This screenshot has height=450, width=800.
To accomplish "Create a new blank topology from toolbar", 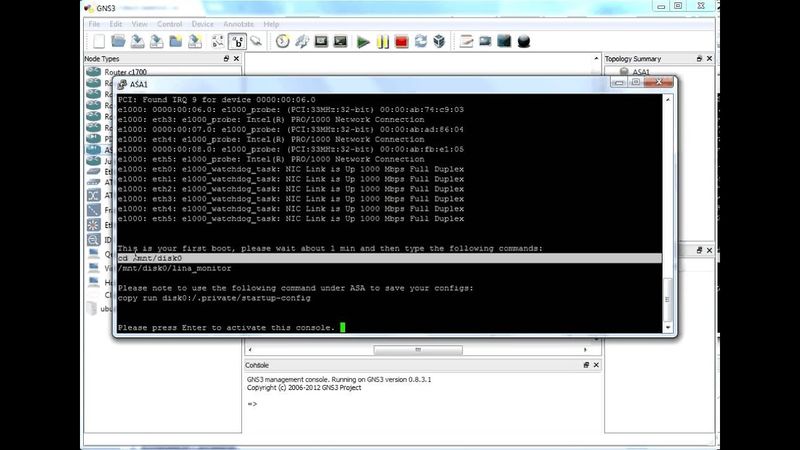I will (x=99, y=41).
